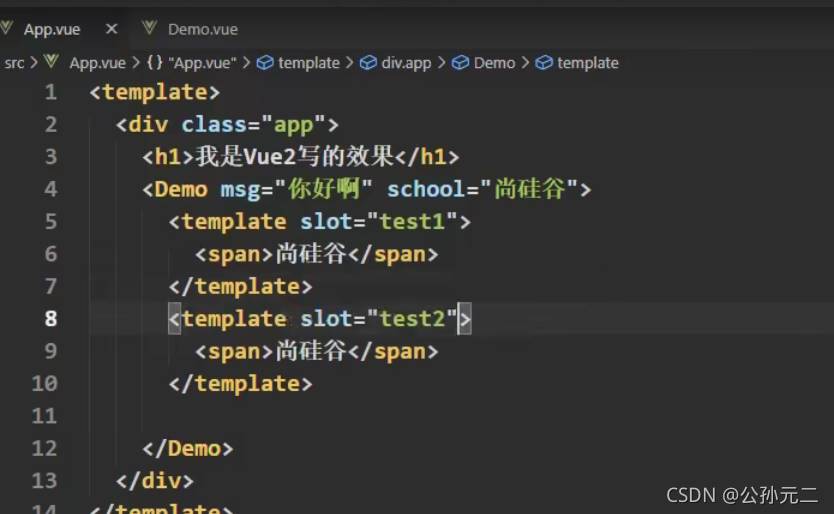This screenshot has height=514, width=834.
Task: Click closing </template> on line 7
Action: 240,286
